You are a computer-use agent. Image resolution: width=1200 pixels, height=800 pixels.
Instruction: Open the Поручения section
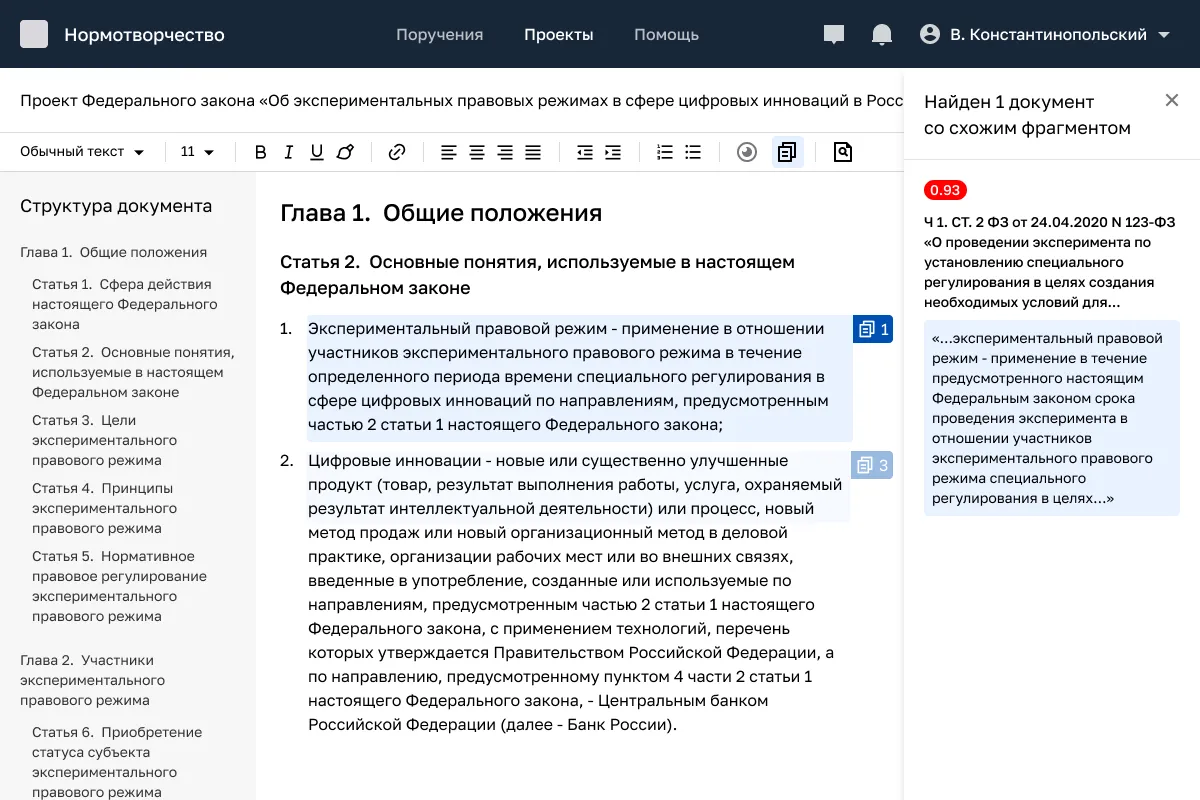coord(439,34)
